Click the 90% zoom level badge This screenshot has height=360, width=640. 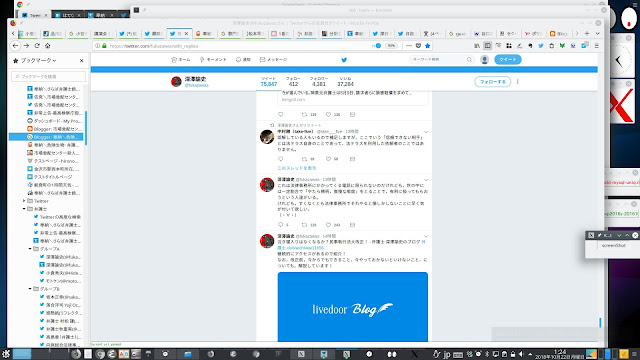point(391,46)
